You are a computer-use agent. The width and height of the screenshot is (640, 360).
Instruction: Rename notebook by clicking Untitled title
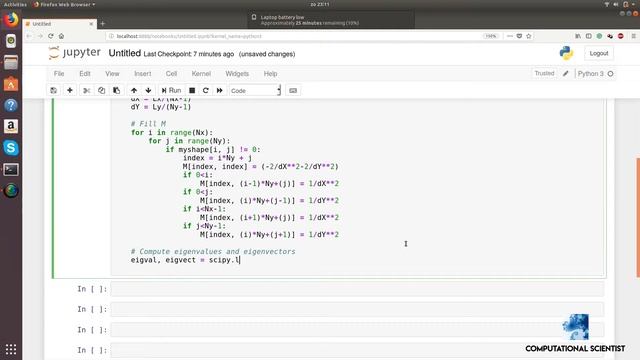pyautogui.click(x=124, y=53)
